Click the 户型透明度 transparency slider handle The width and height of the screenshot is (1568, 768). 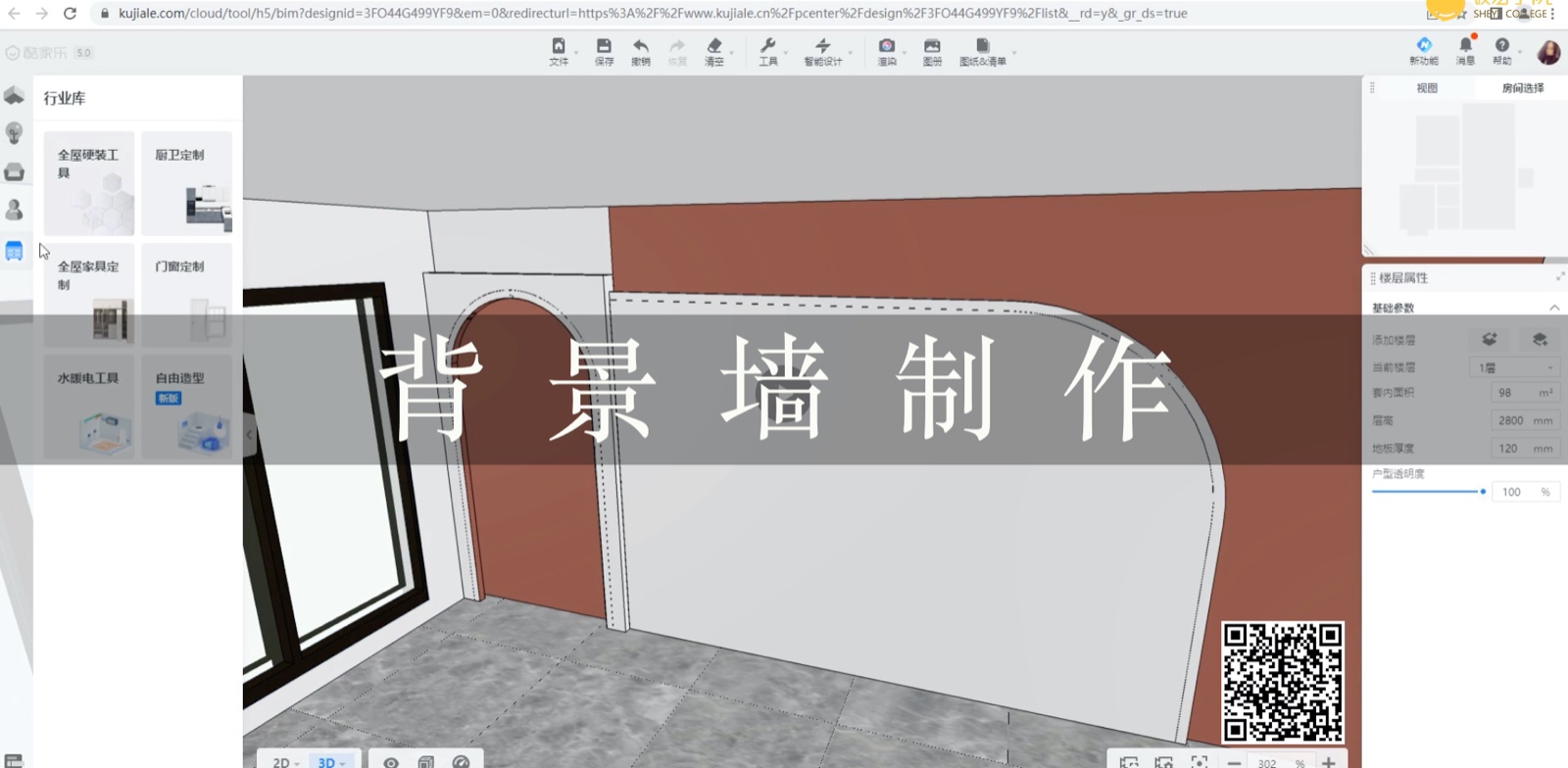click(x=1483, y=492)
